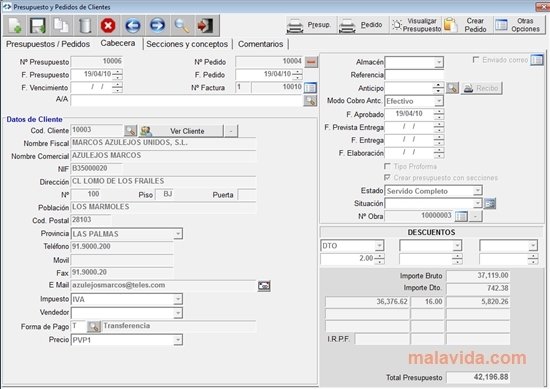The height and width of the screenshot is (389, 550).
Task: Click the Anticipo amount spinner
Action: pos(438,88)
